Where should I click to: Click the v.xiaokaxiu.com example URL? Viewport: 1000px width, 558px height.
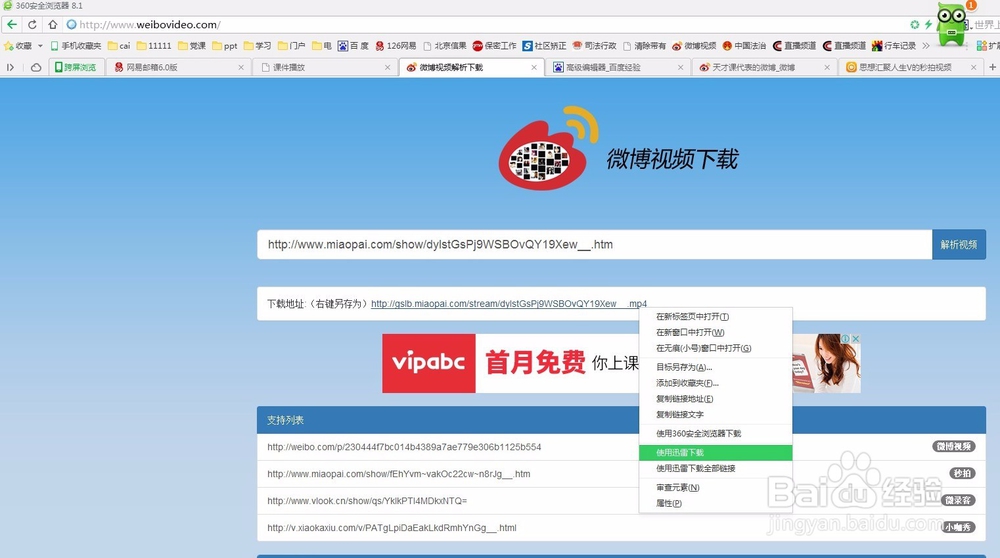(x=392, y=527)
